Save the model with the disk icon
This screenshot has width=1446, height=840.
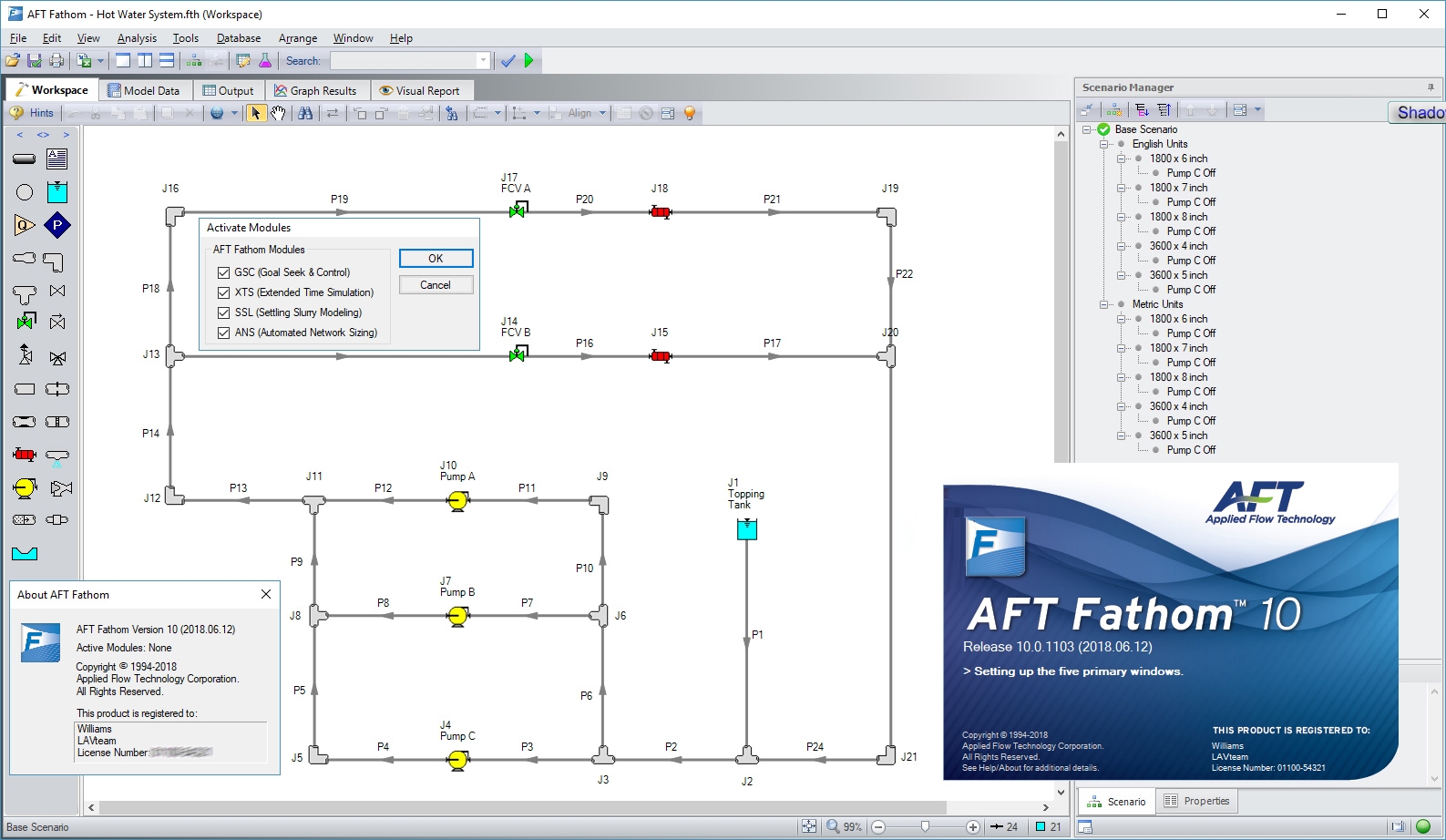35,61
